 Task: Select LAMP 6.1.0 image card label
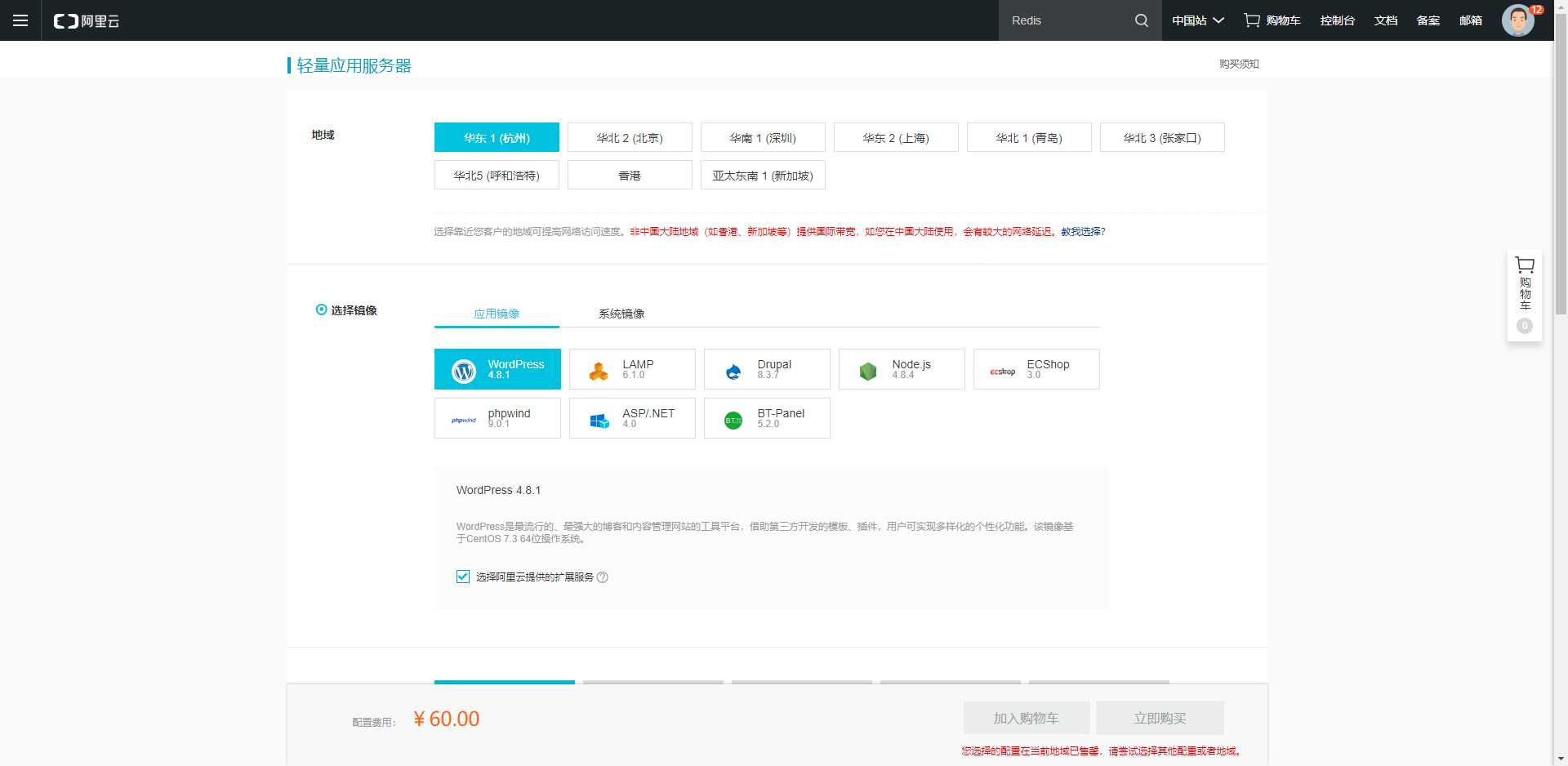pyautogui.click(x=638, y=369)
